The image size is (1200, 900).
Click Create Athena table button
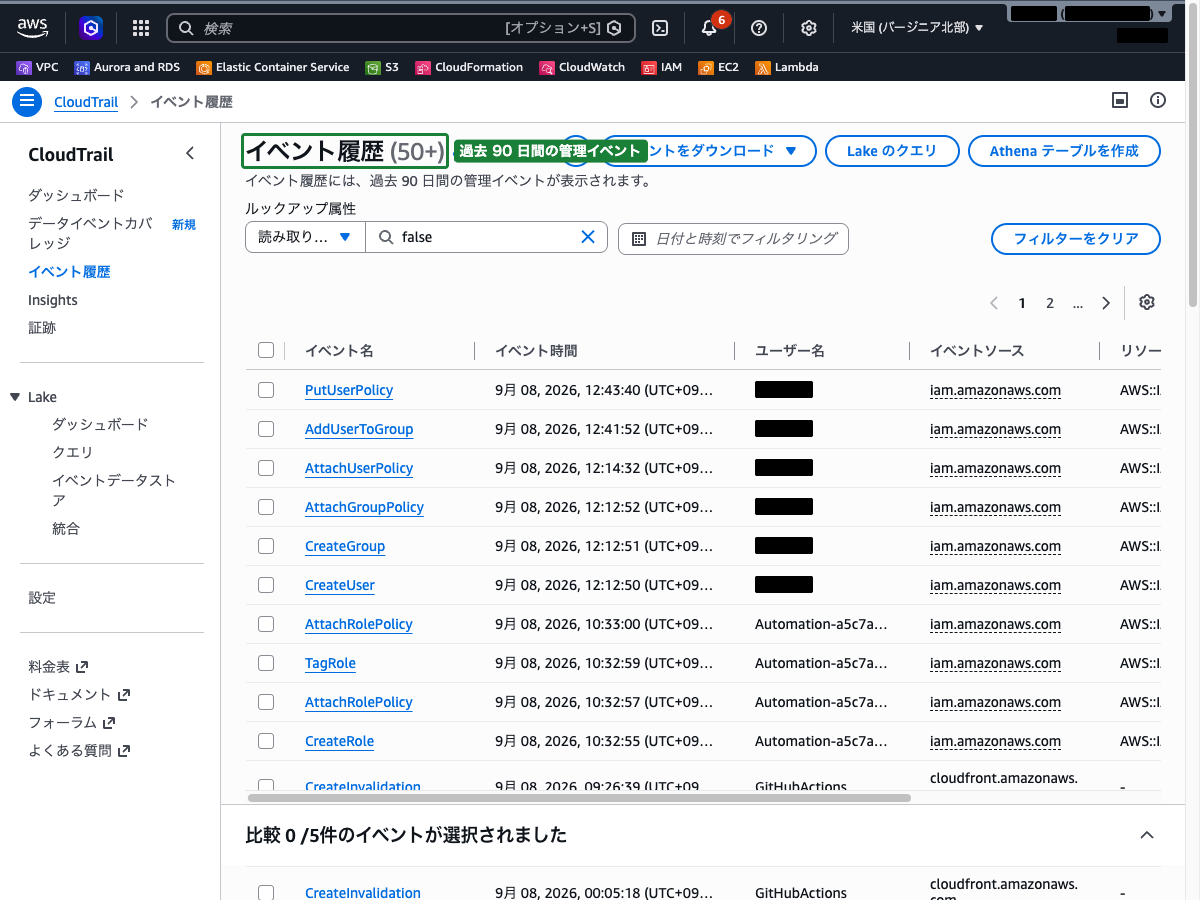click(1064, 151)
